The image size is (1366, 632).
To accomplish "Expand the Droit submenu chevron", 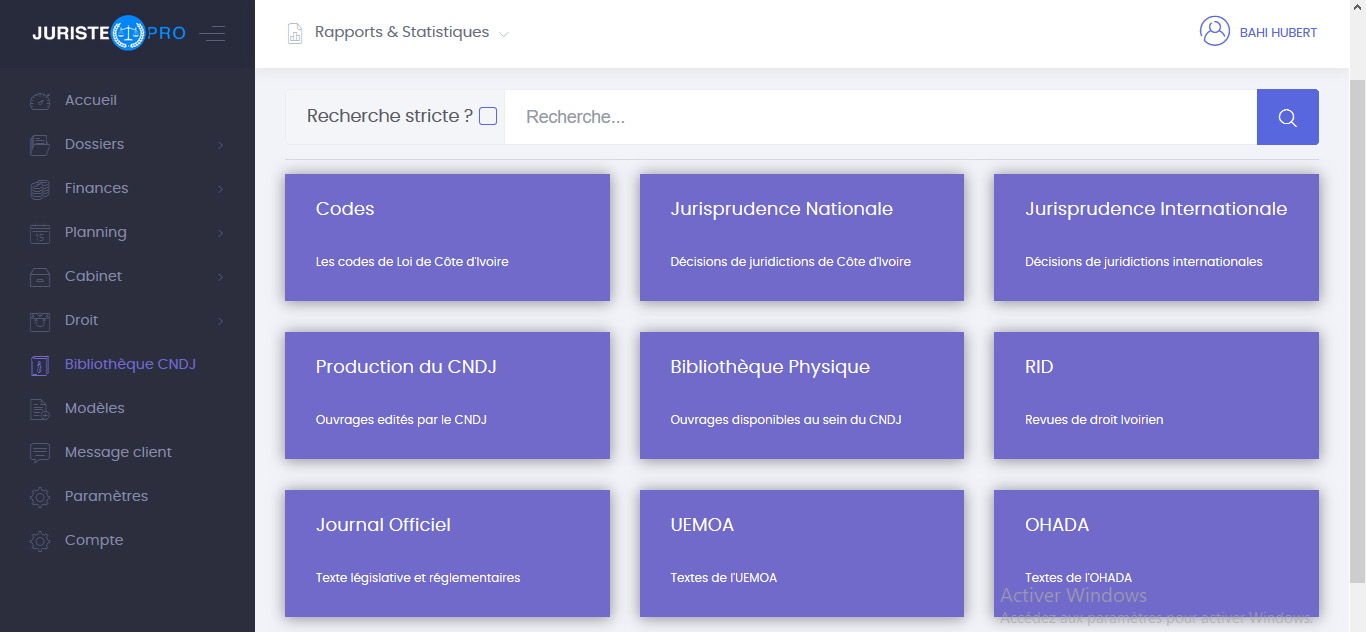I will [220, 322].
